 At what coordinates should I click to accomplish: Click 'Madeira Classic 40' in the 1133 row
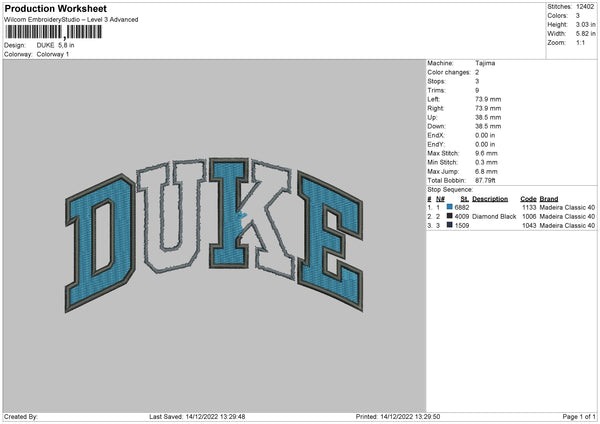click(x=567, y=207)
